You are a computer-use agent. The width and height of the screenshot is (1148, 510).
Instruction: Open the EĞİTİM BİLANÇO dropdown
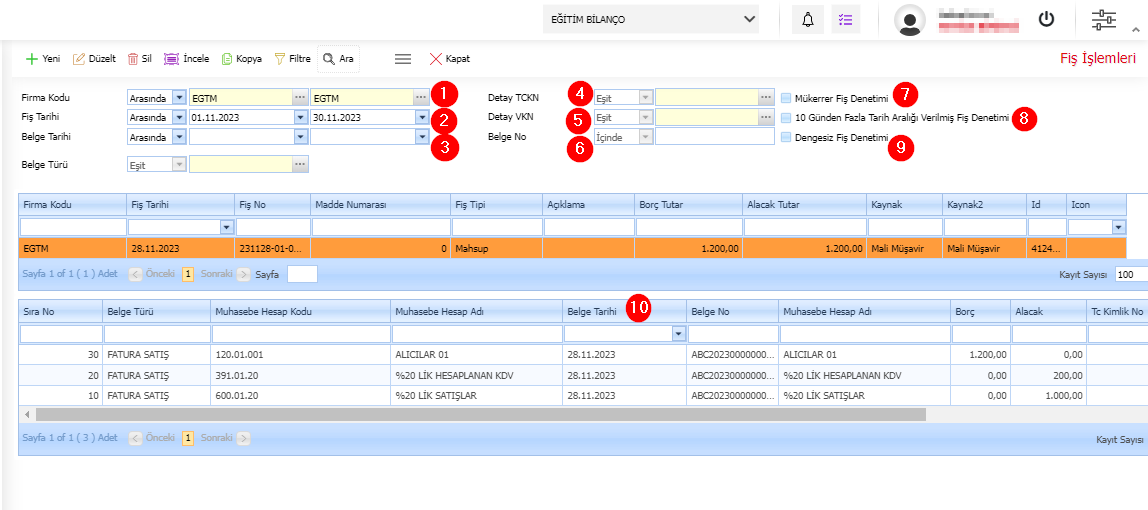(x=651, y=19)
